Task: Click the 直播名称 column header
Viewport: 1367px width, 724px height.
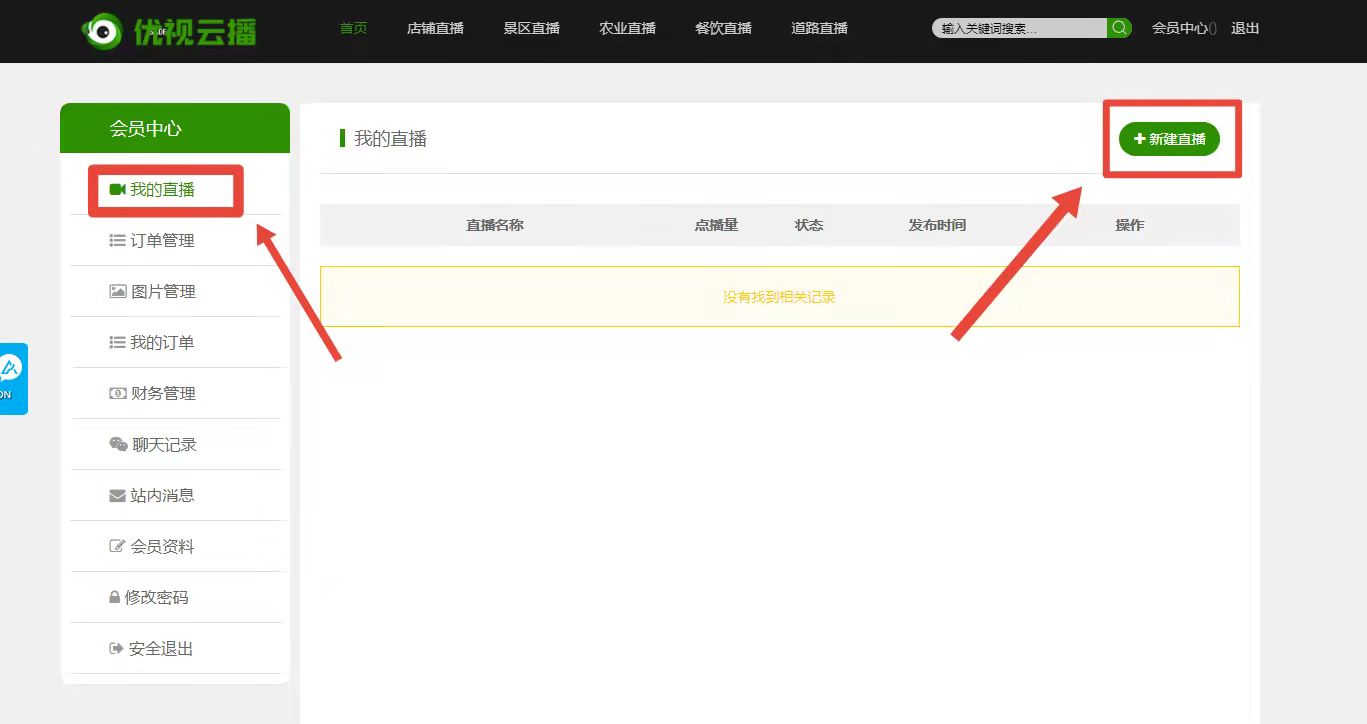Action: coord(495,225)
